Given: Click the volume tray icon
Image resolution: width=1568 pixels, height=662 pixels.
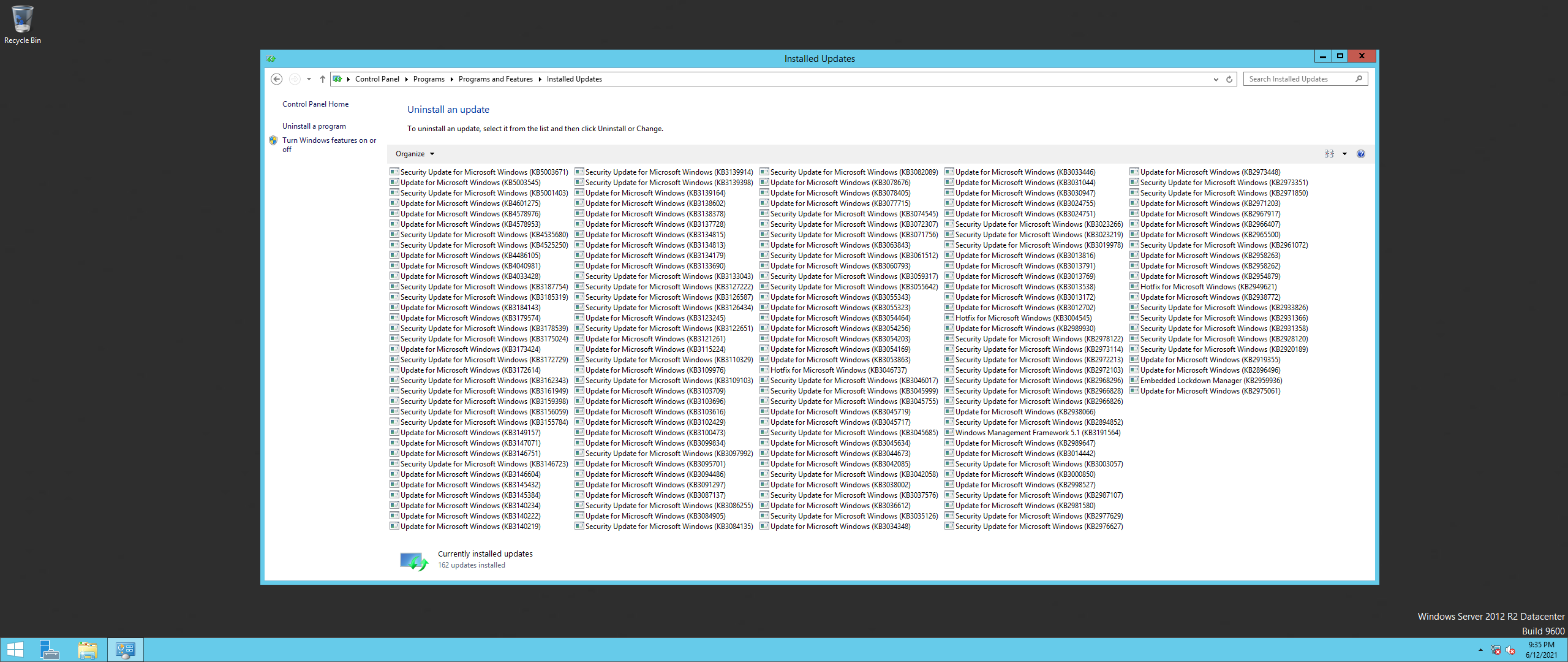Looking at the screenshot, I should [1510, 650].
